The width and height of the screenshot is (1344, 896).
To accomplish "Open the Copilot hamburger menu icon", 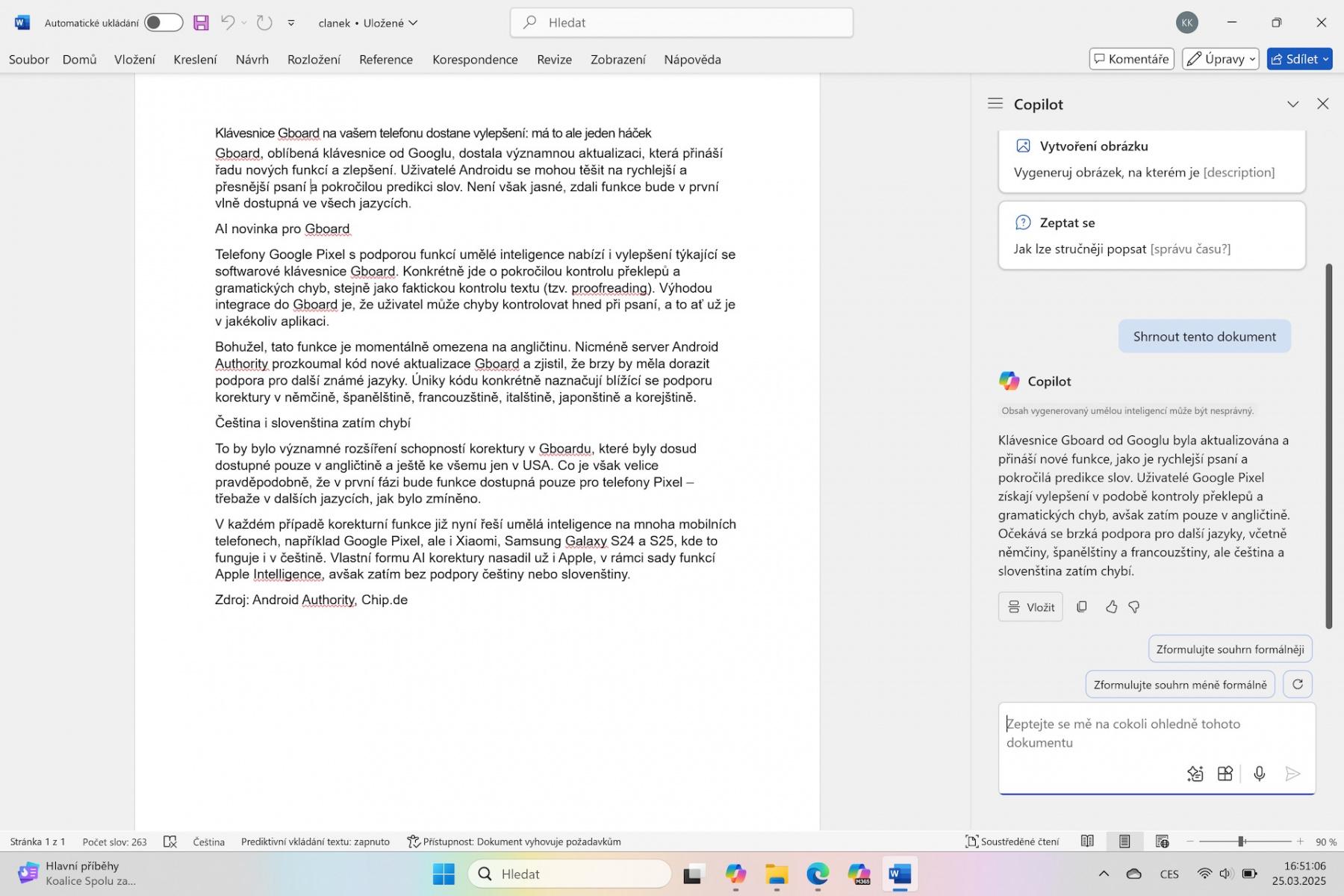I will pos(995,104).
